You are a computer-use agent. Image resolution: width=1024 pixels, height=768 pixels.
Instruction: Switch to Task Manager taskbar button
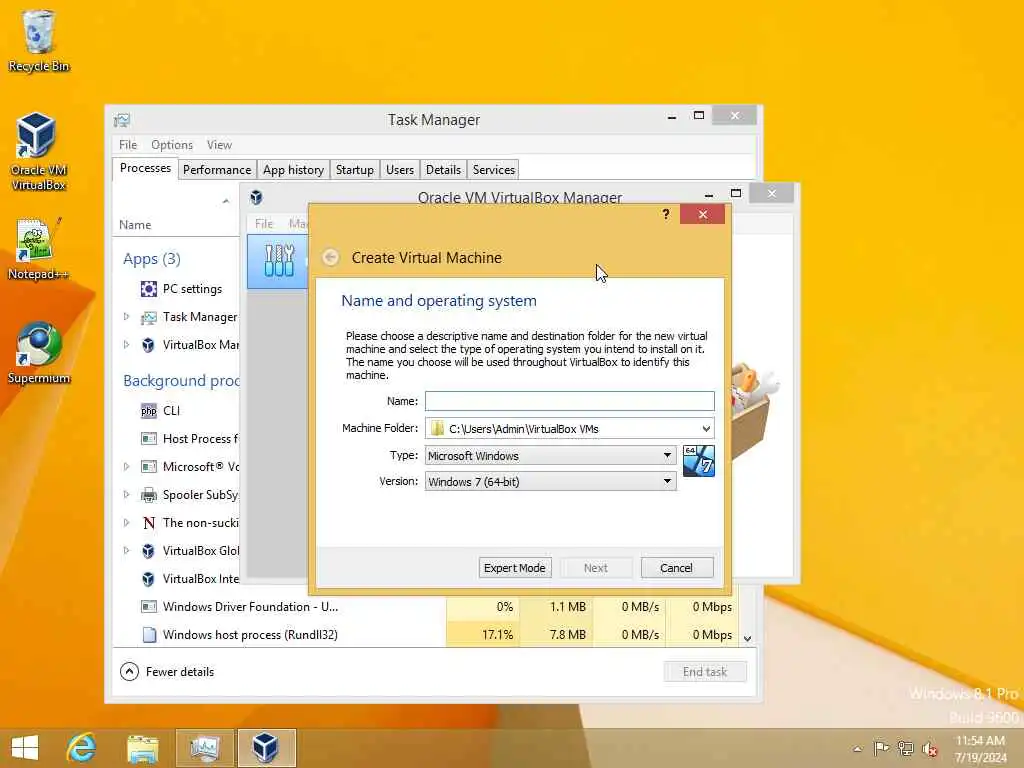click(204, 748)
